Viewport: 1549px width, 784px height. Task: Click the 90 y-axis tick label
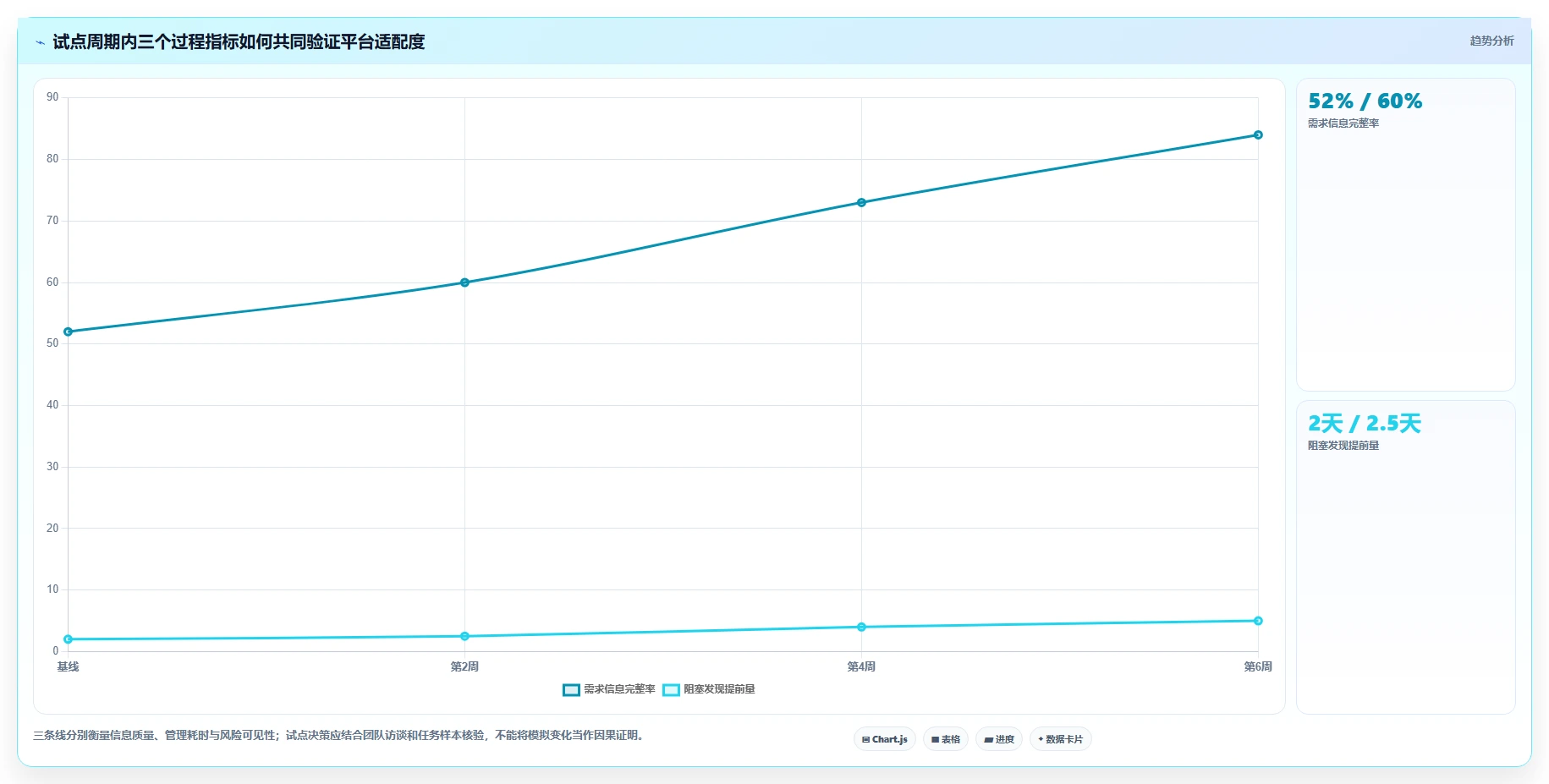[52, 97]
